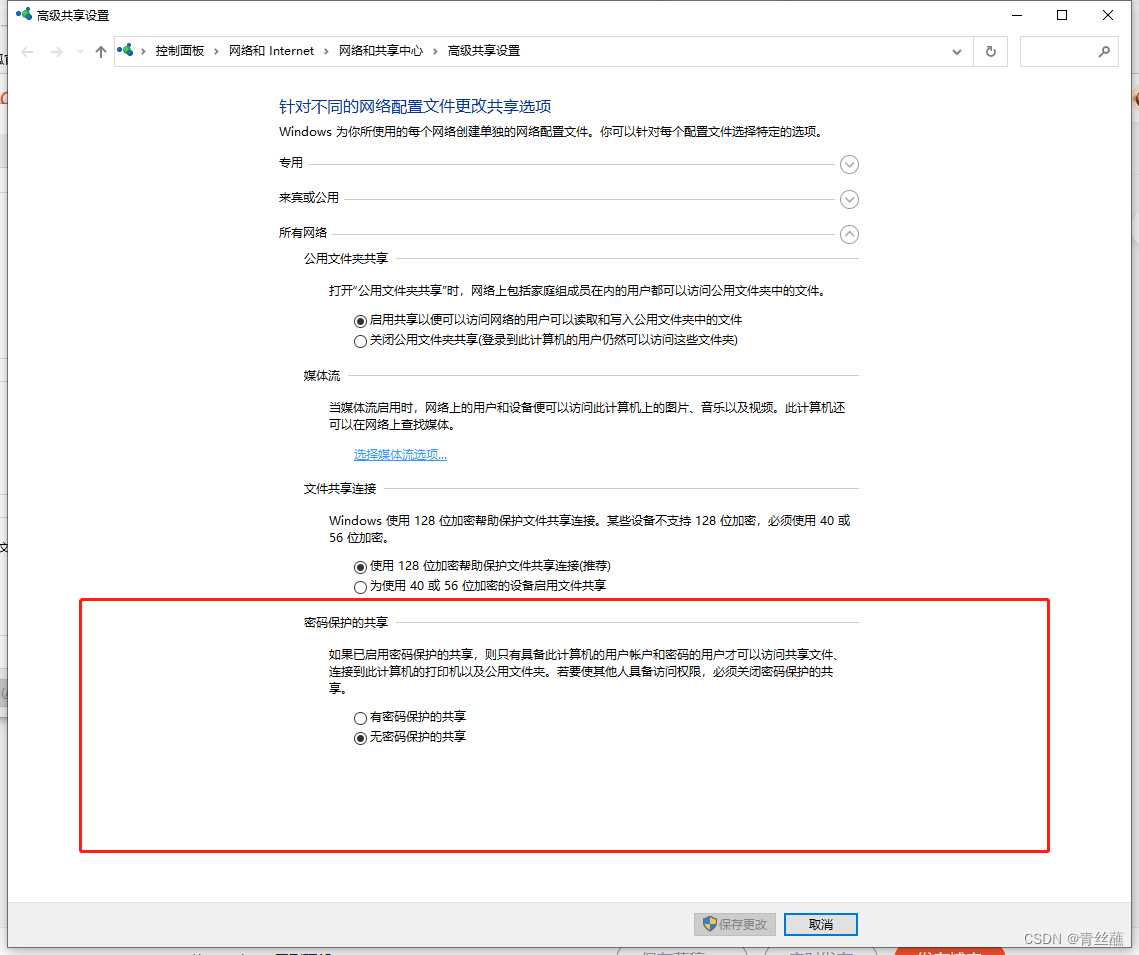Click 保存更改 button
The image size is (1139, 955).
tap(734, 924)
